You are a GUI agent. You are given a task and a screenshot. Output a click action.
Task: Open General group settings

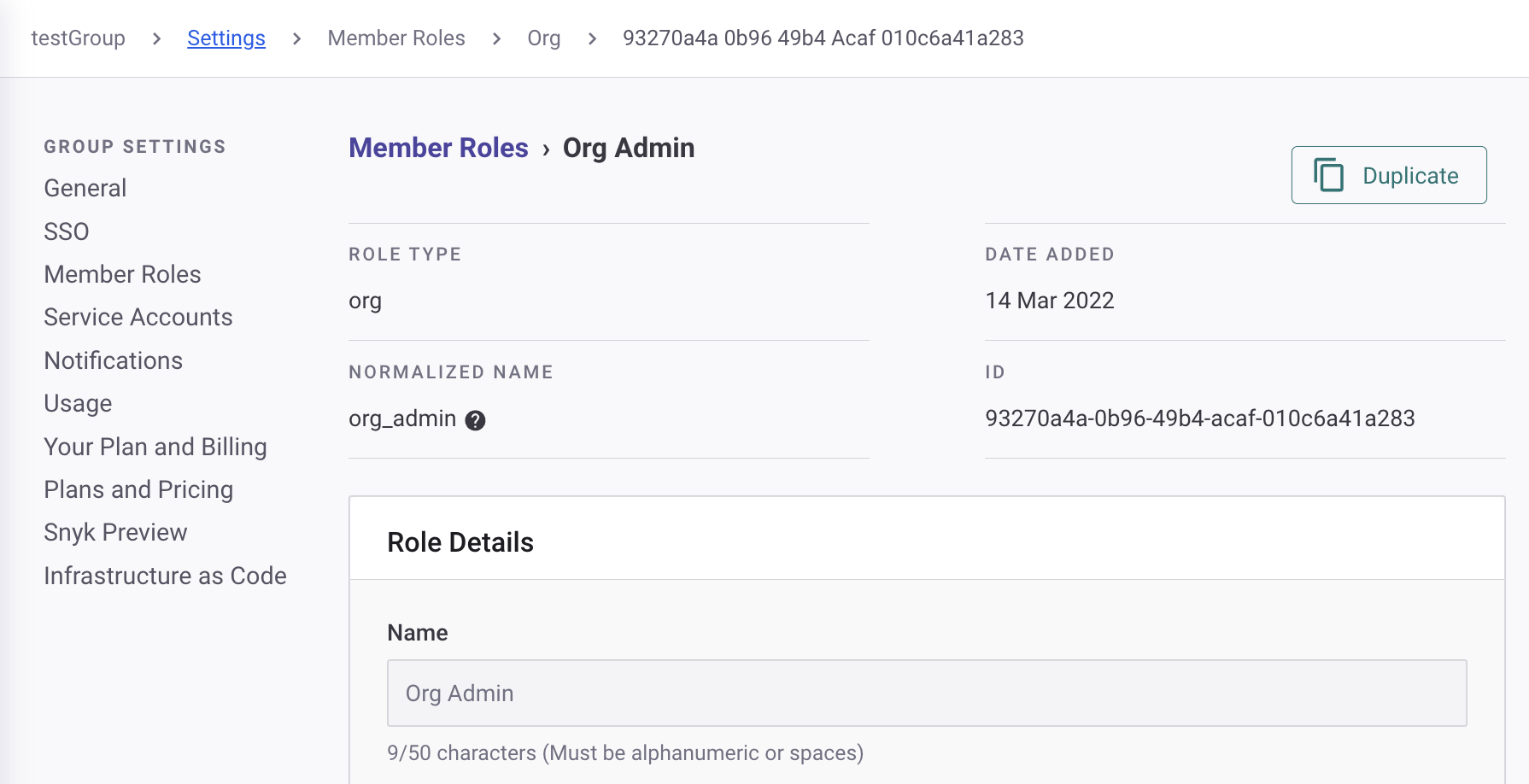85,188
